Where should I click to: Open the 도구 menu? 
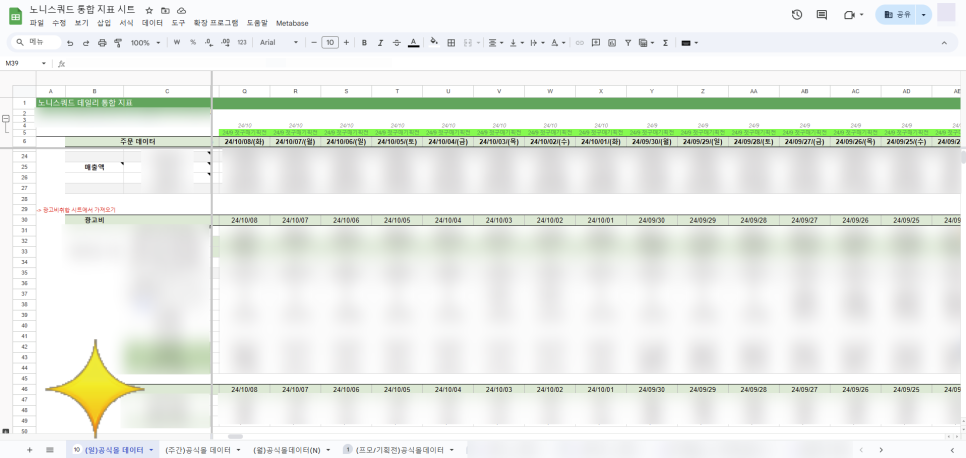(x=178, y=23)
